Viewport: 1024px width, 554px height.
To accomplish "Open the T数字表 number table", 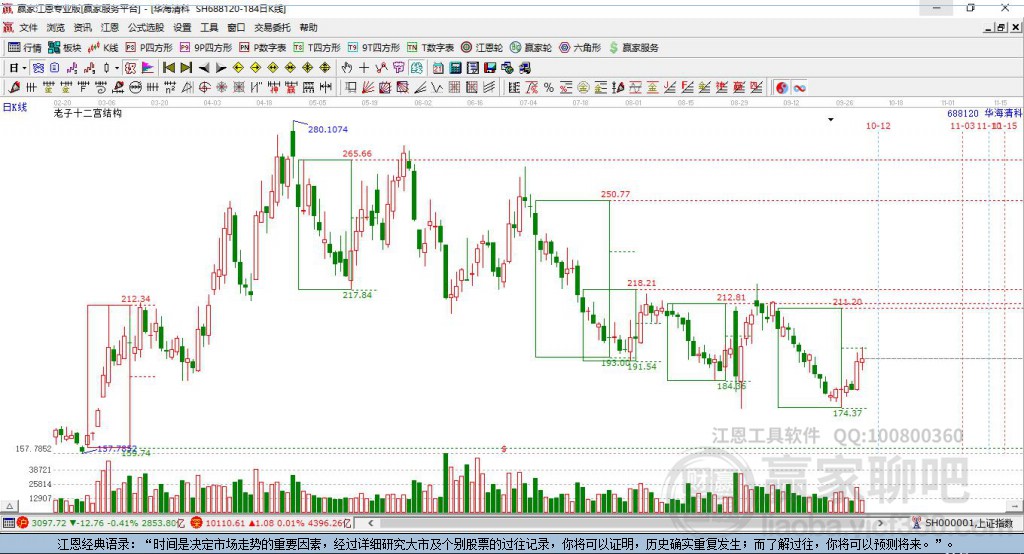I will [x=430, y=48].
